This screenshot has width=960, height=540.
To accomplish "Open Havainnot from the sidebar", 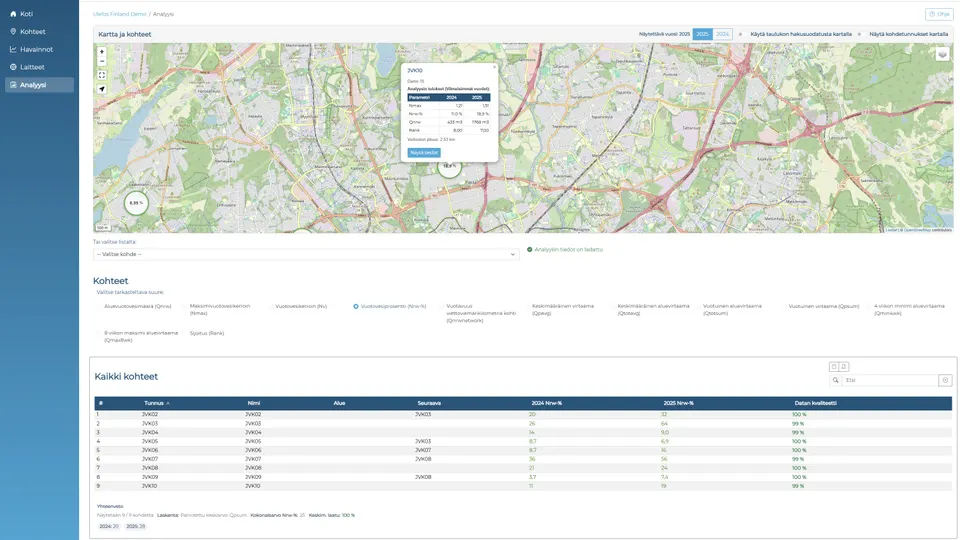I will pyautogui.click(x=39, y=49).
